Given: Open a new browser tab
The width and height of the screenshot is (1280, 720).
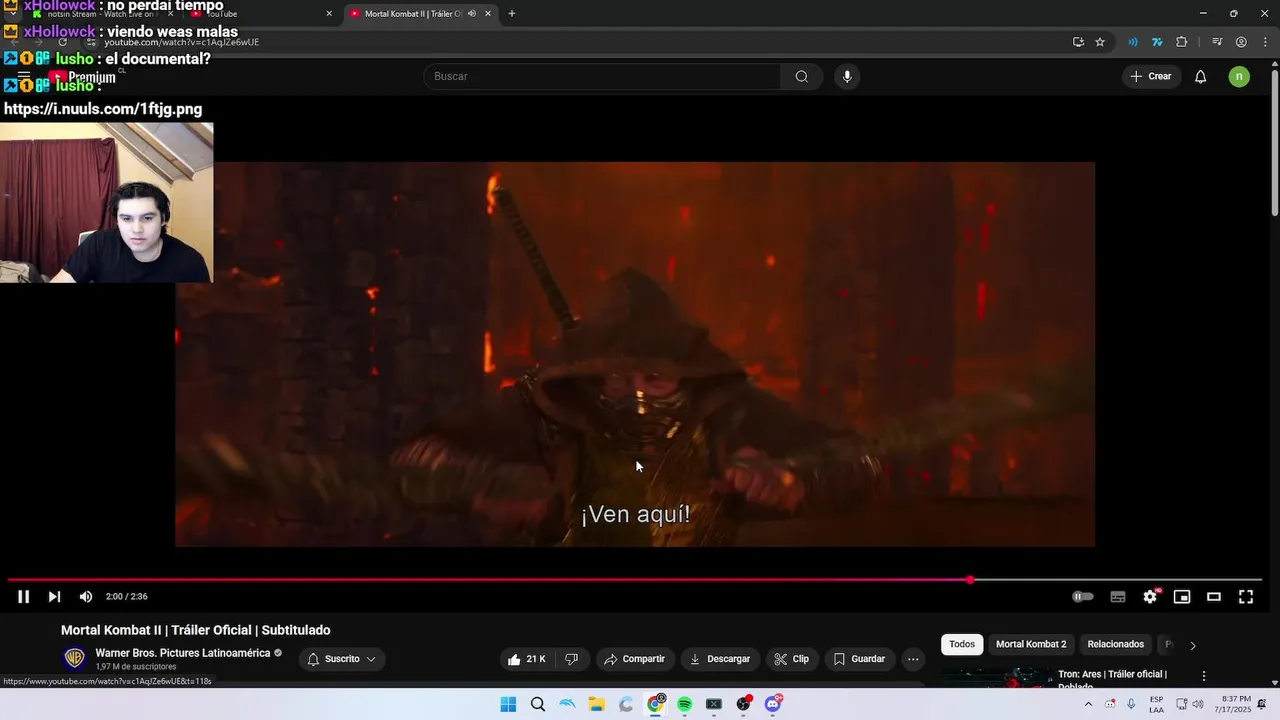Looking at the screenshot, I should point(512,14).
